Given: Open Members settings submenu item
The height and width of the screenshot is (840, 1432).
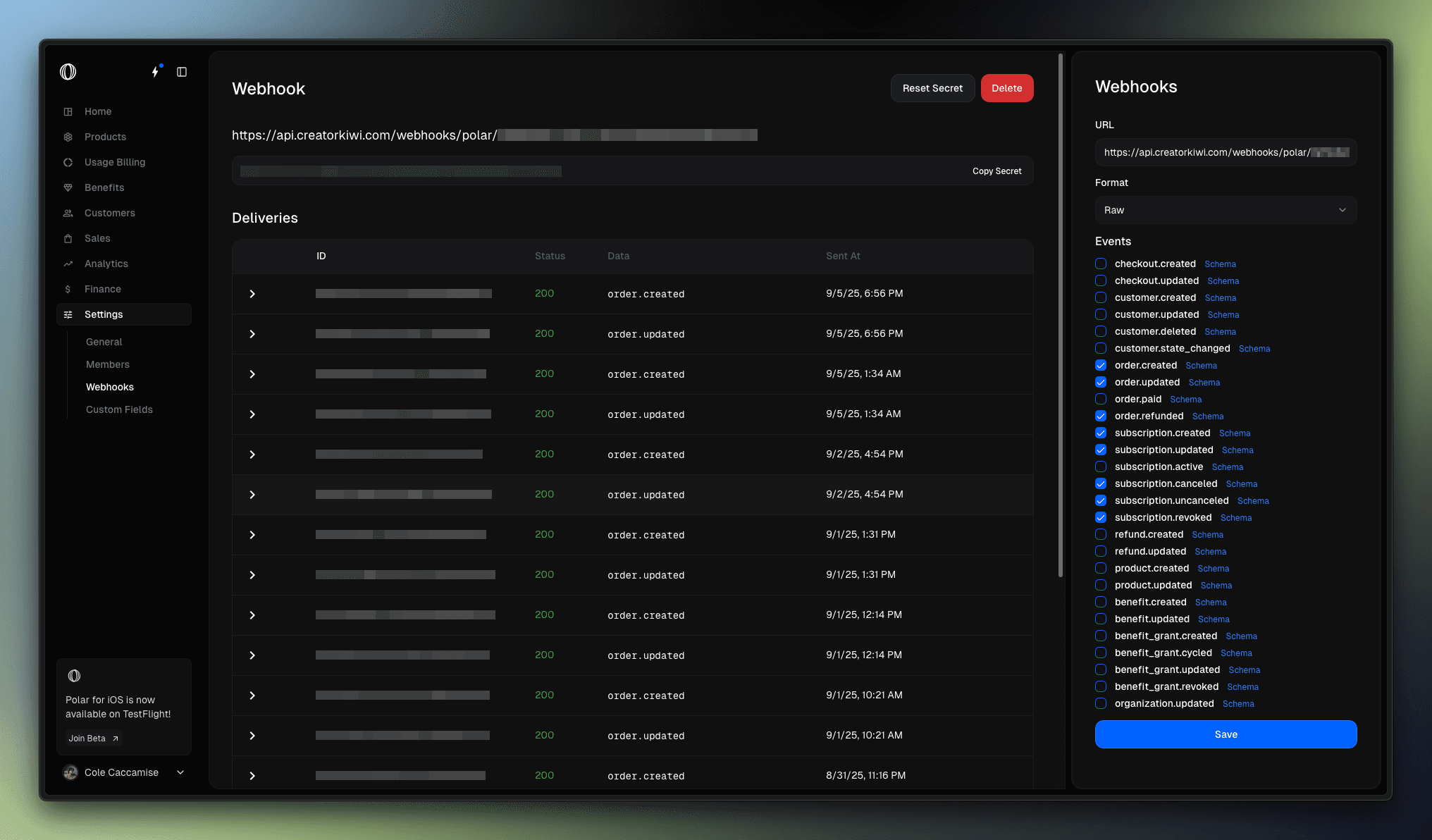Looking at the screenshot, I should click(108, 364).
